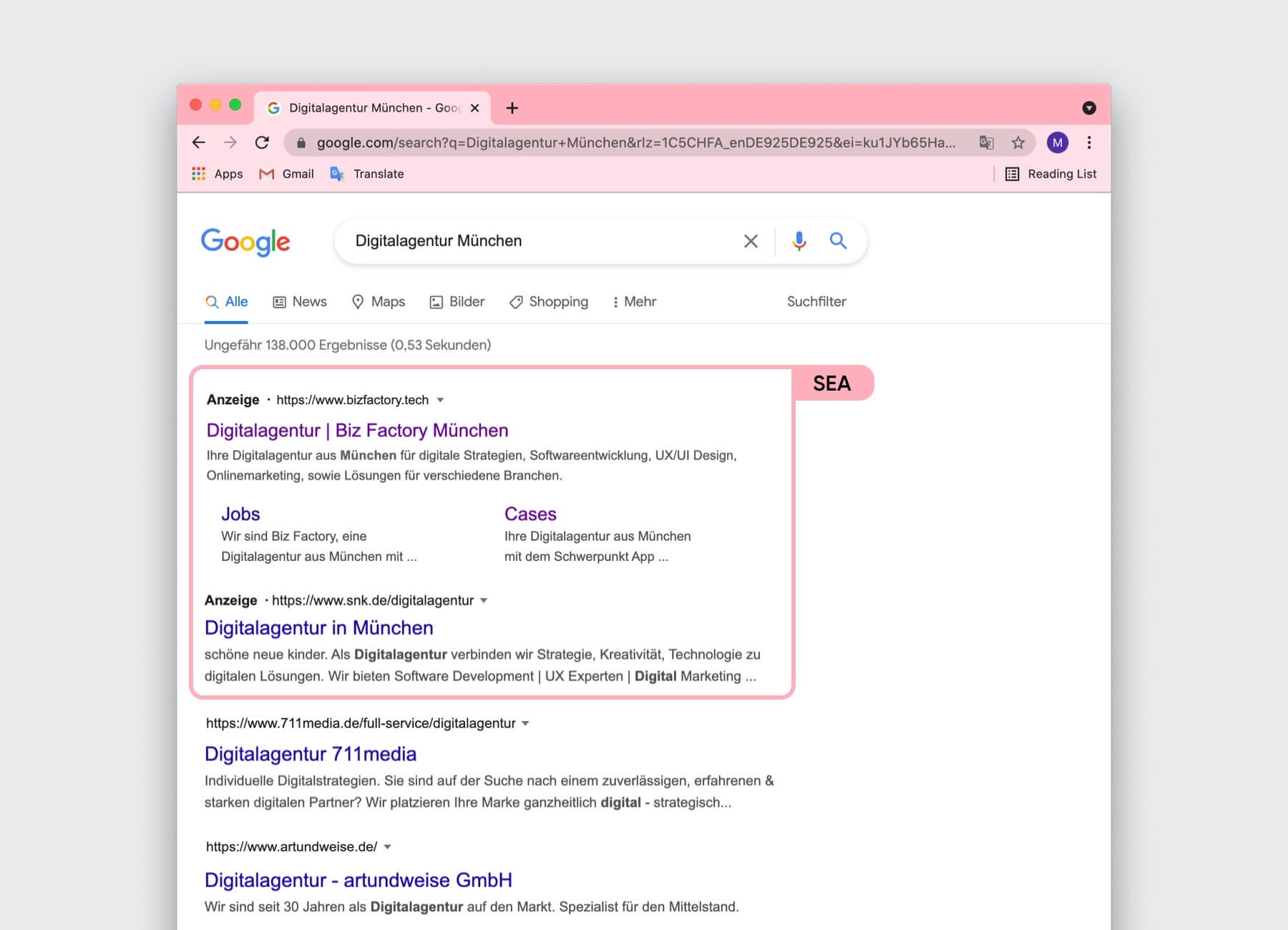Open the Digitalagentur in München ad
This screenshot has height=930, width=1288.
(319, 628)
